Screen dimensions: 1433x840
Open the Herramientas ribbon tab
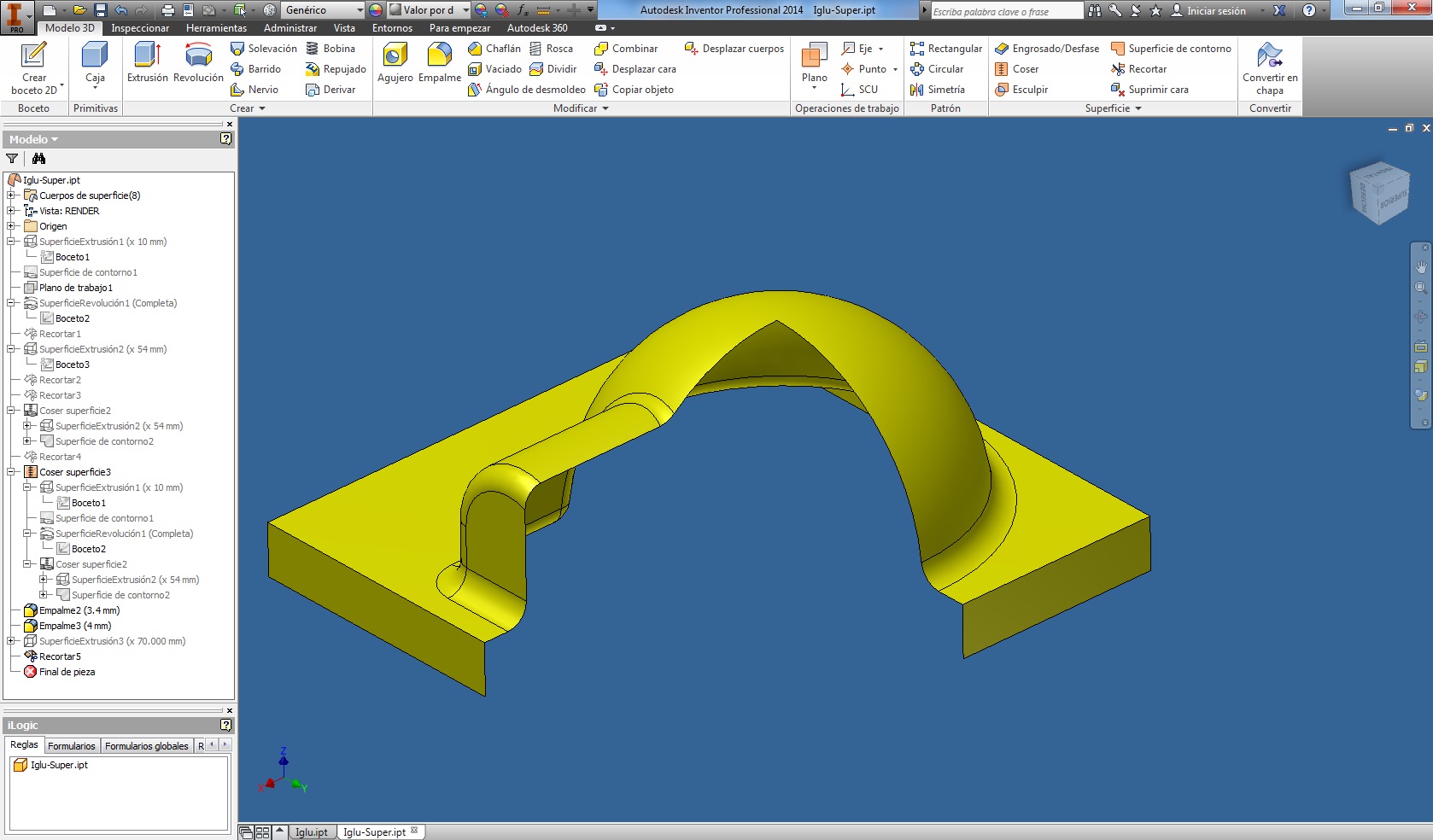pyautogui.click(x=216, y=28)
